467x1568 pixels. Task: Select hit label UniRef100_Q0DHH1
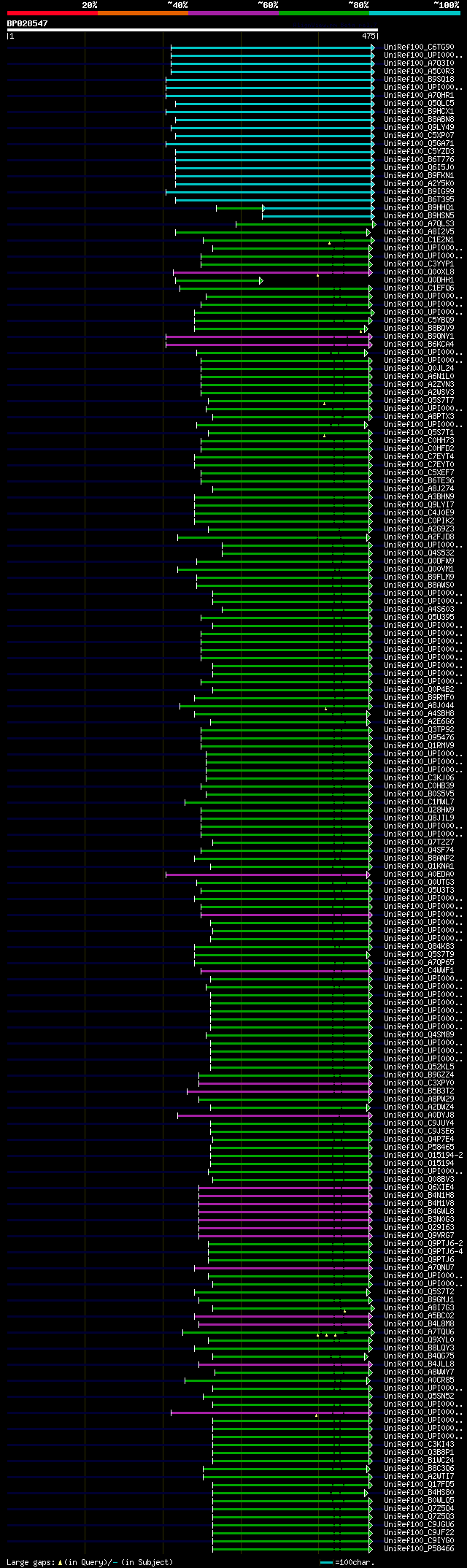click(419, 280)
